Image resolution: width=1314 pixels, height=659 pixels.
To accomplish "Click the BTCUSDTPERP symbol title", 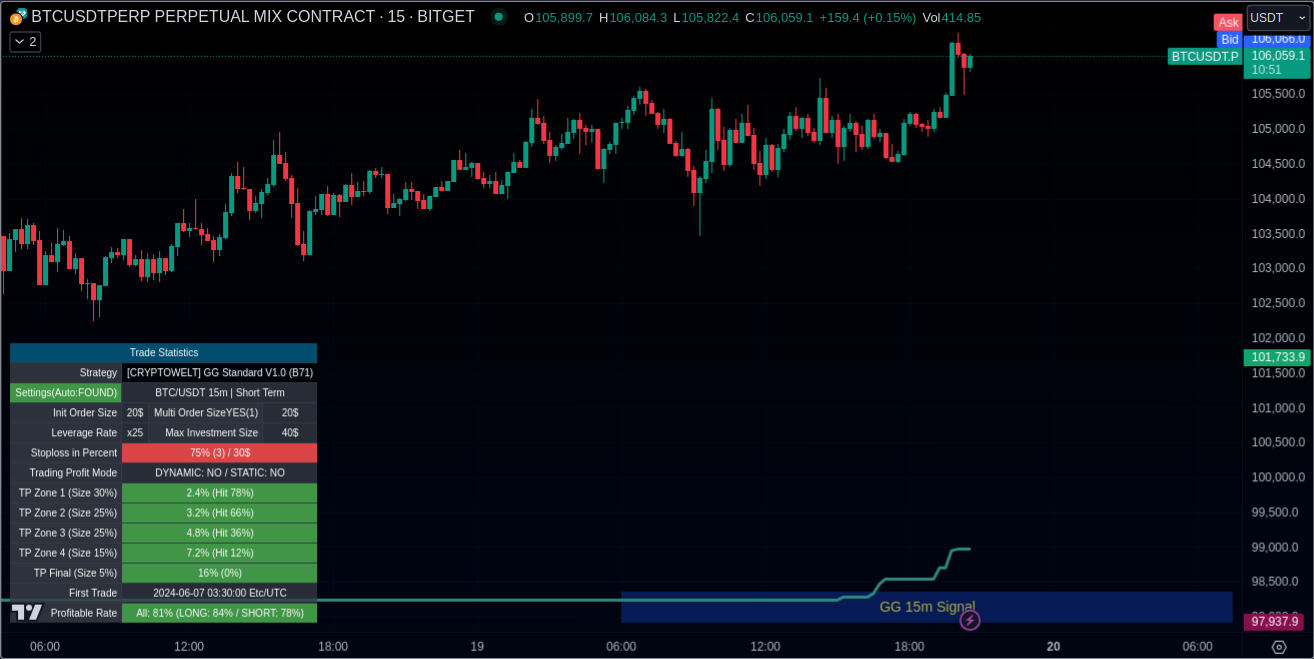I will click(252, 17).
